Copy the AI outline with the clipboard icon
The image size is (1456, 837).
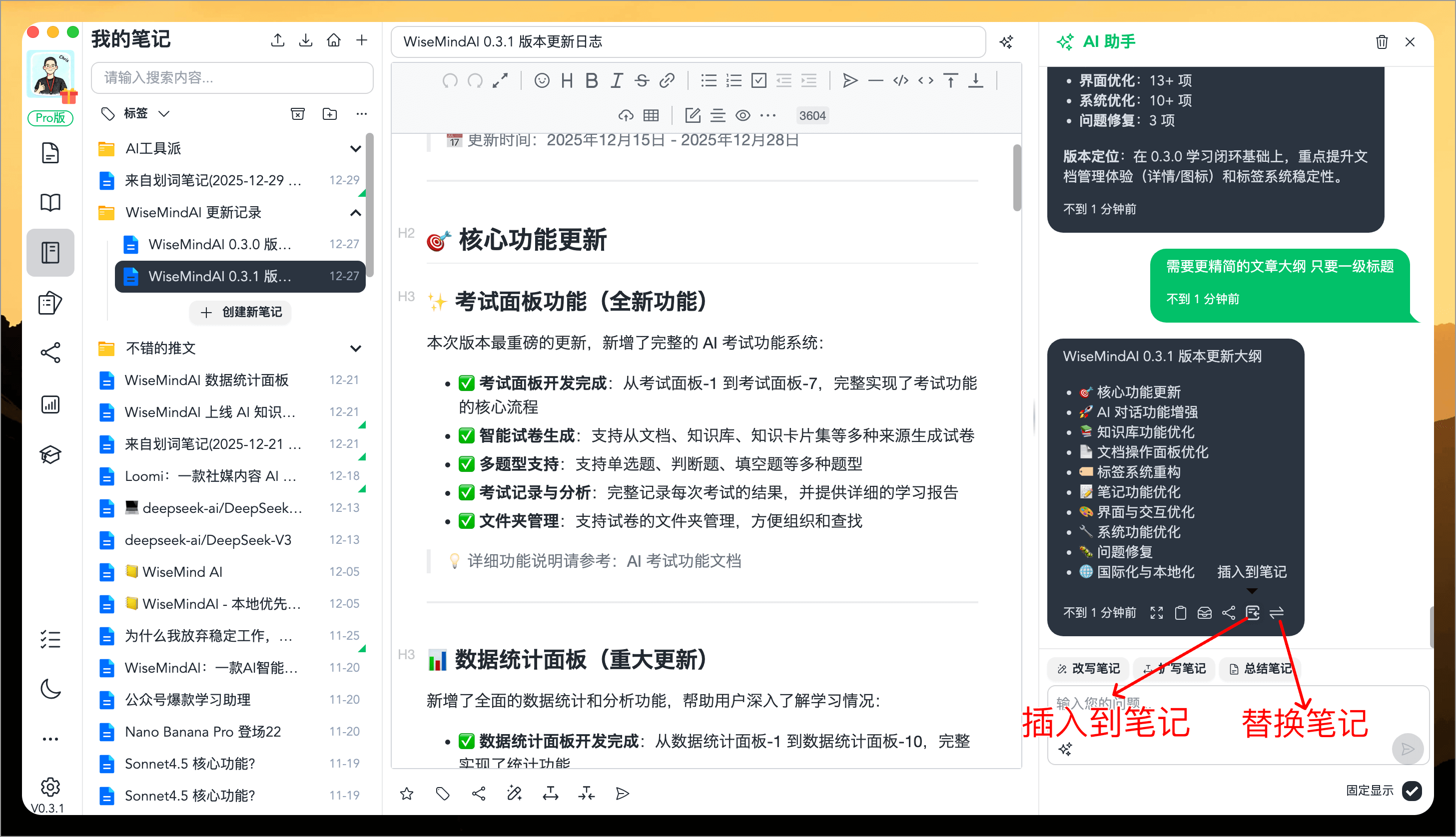pos(1181,612)
